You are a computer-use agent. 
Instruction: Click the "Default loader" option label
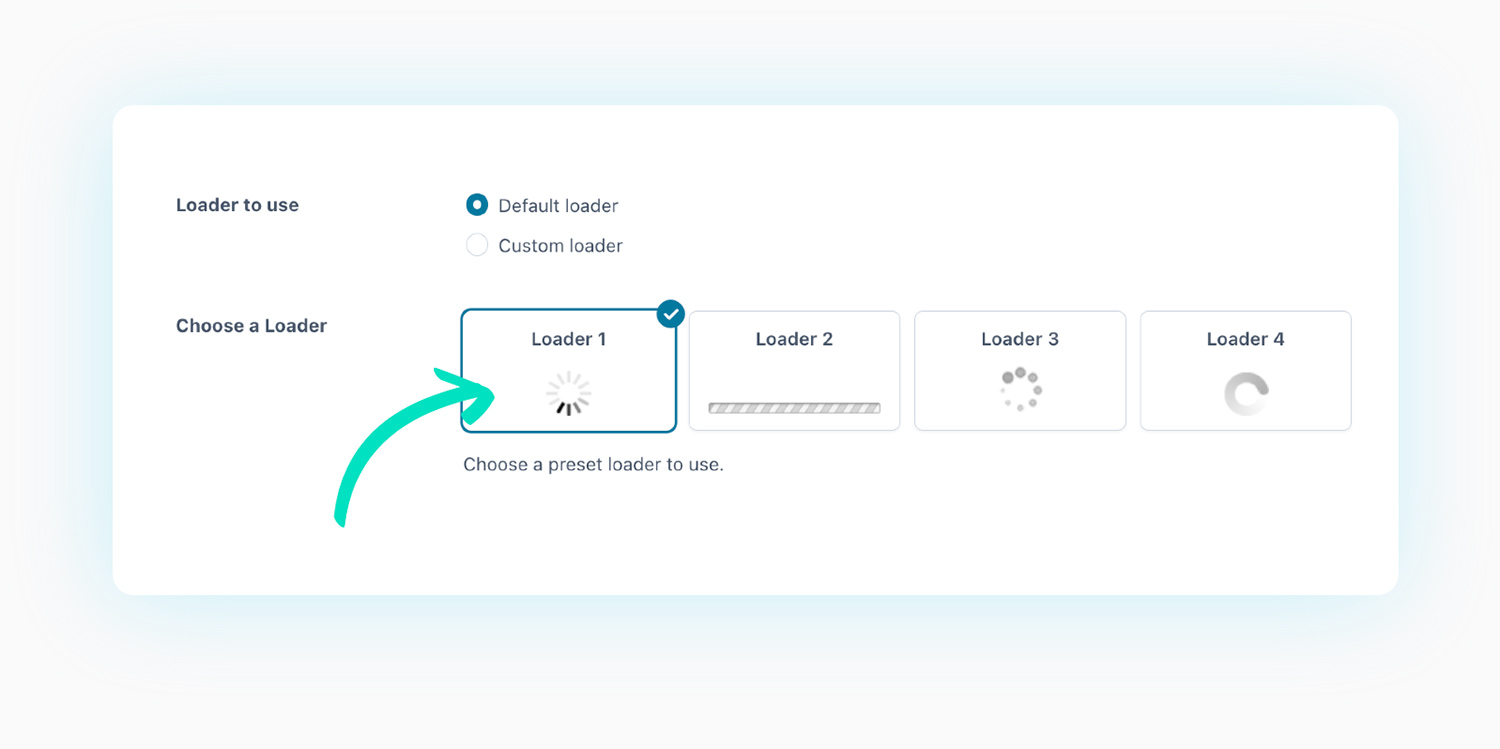(558, 206)
